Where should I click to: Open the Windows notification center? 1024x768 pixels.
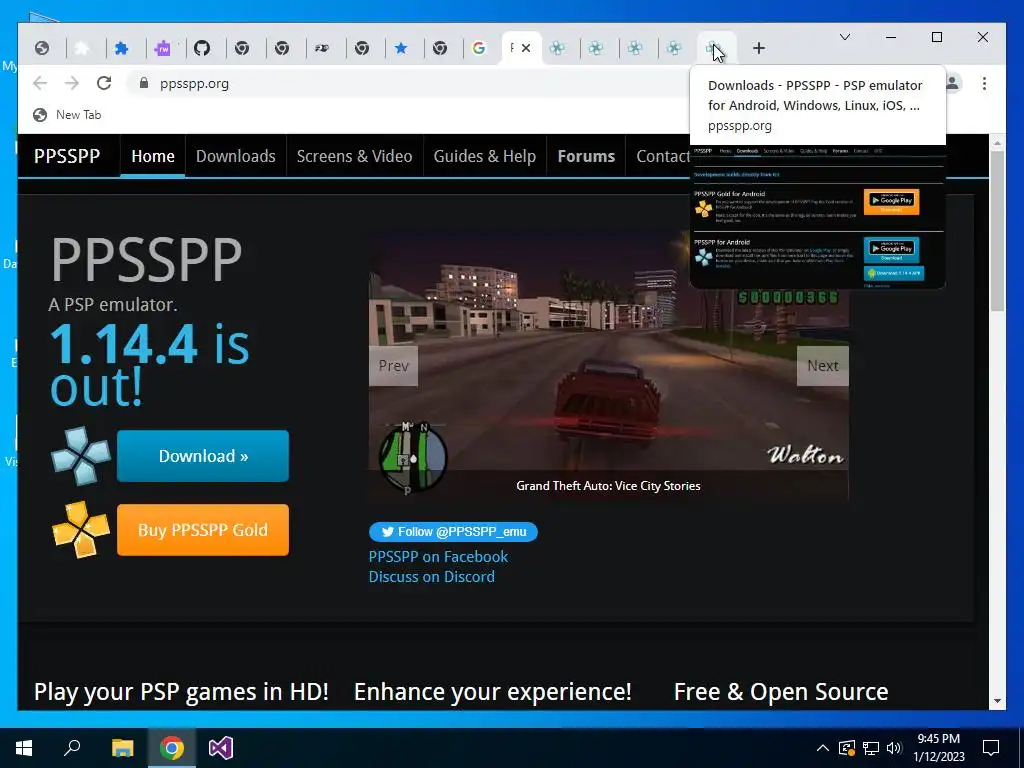coord(991,748)
